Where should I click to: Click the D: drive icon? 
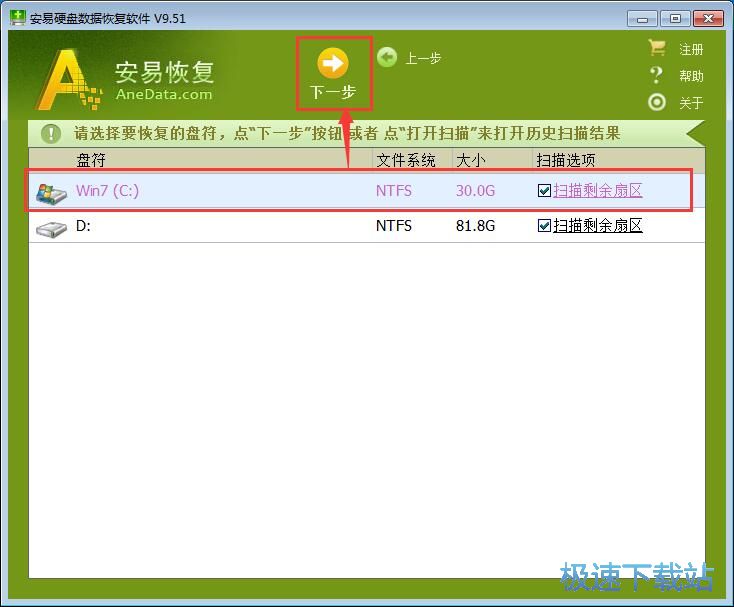(x=51, y=229)
